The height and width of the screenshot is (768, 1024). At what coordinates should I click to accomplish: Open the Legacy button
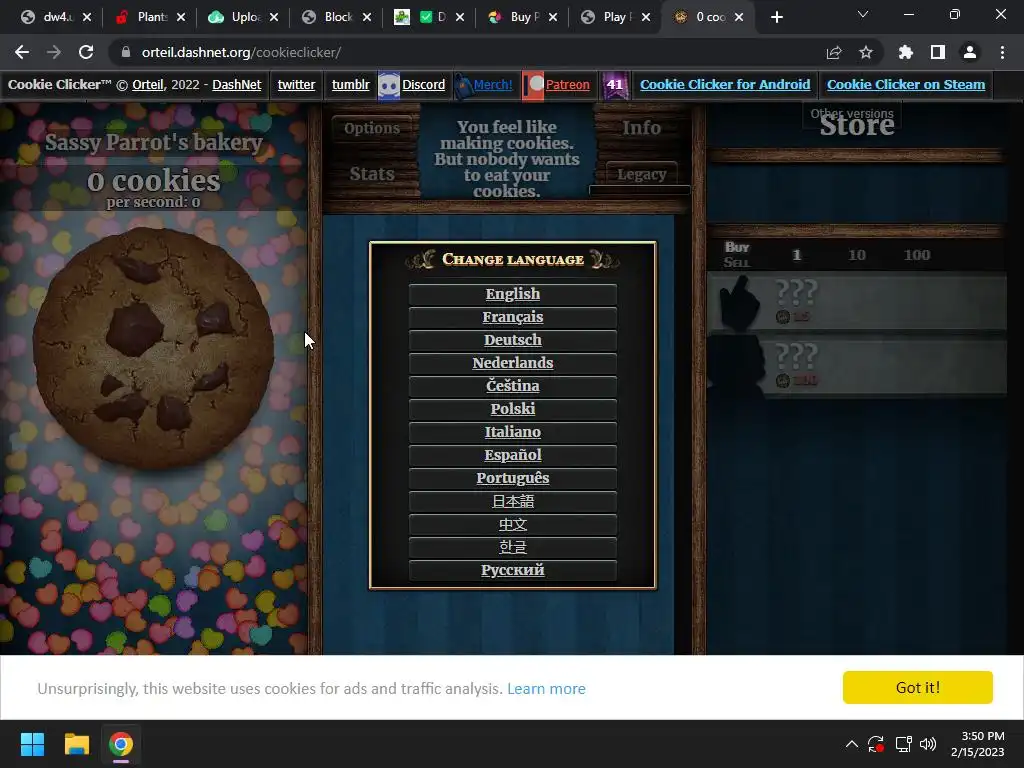(x=641, y=174)
